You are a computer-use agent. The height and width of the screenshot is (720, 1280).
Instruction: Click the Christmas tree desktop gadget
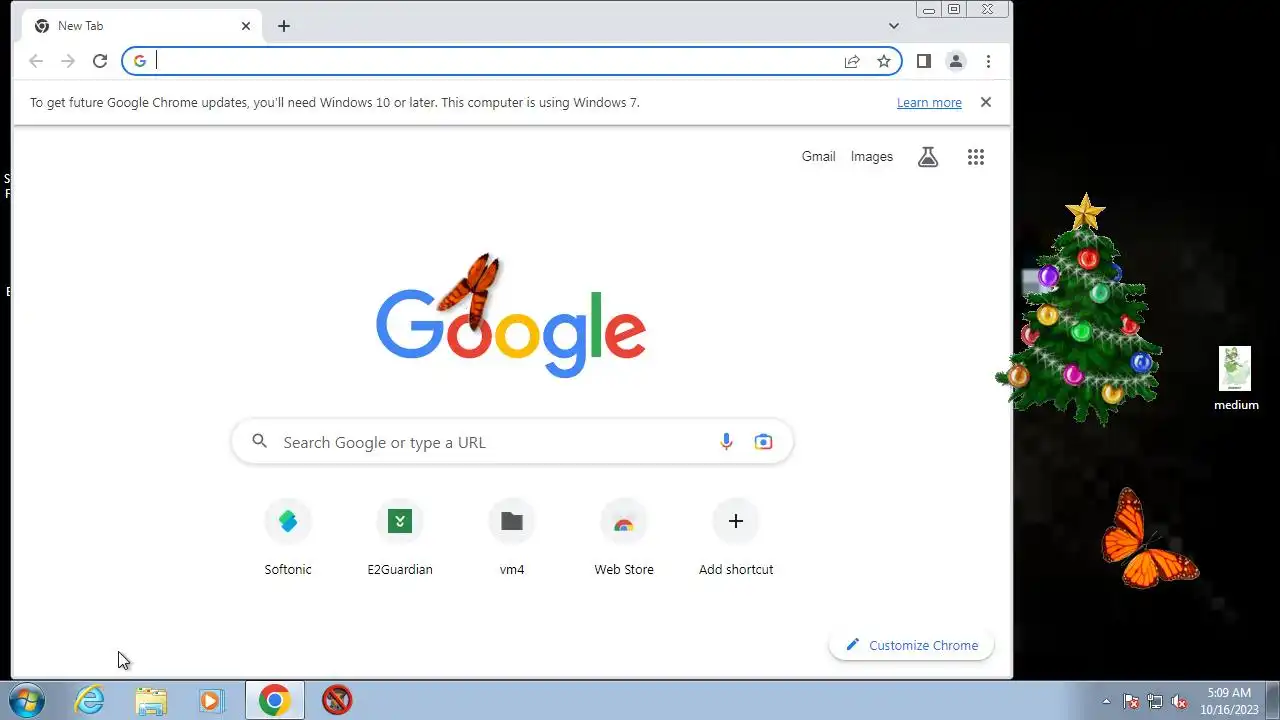(x=1080, y=308)
